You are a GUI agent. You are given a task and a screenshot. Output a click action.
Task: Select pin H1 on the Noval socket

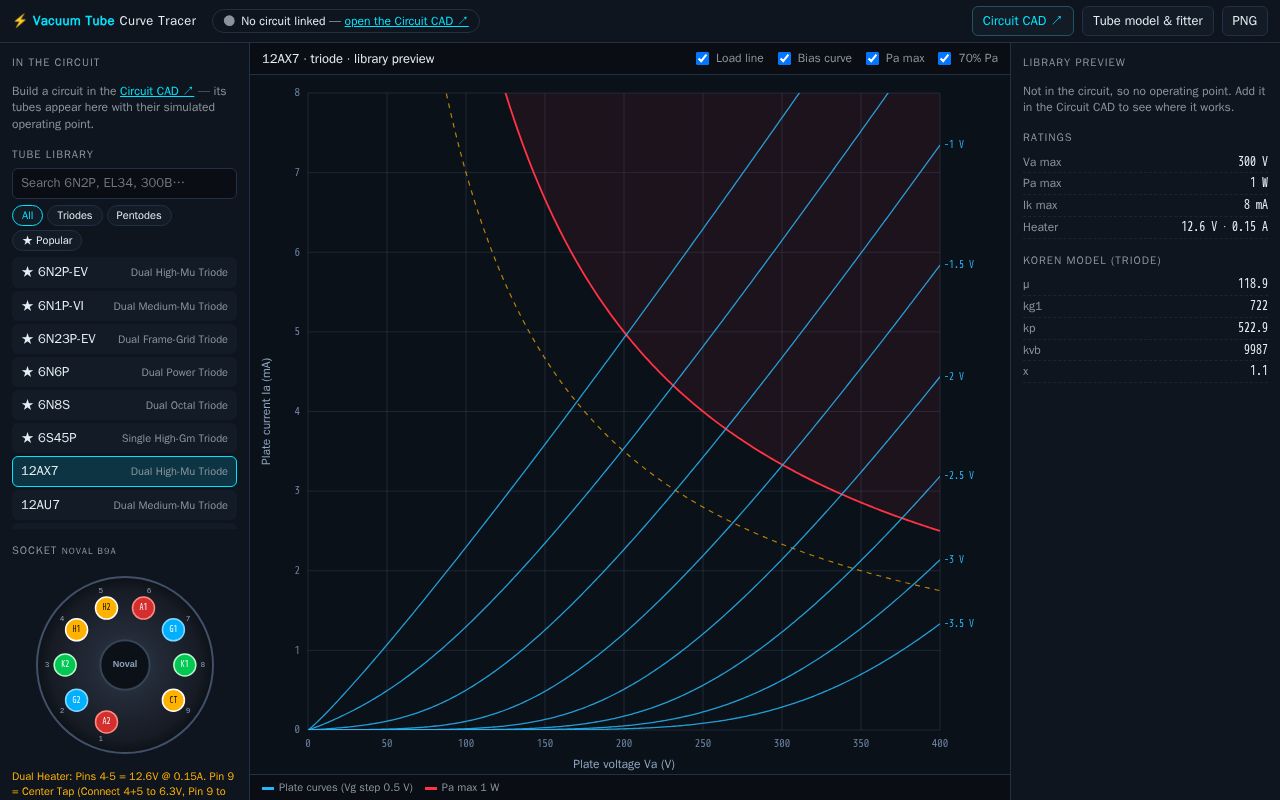76,630
